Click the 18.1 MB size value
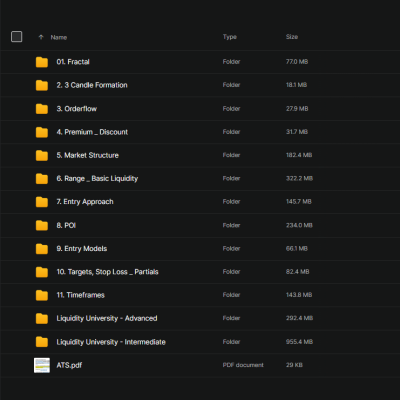Image resolution: width=400 pixels, height=400 pixels. click(296, 85)
